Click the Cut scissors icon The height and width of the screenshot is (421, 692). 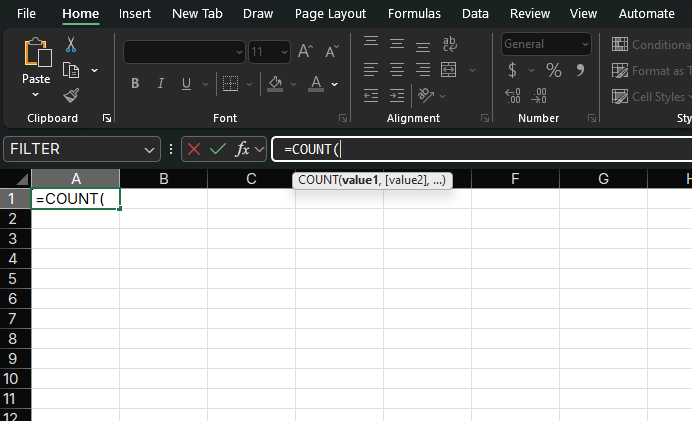click(71, 45)
